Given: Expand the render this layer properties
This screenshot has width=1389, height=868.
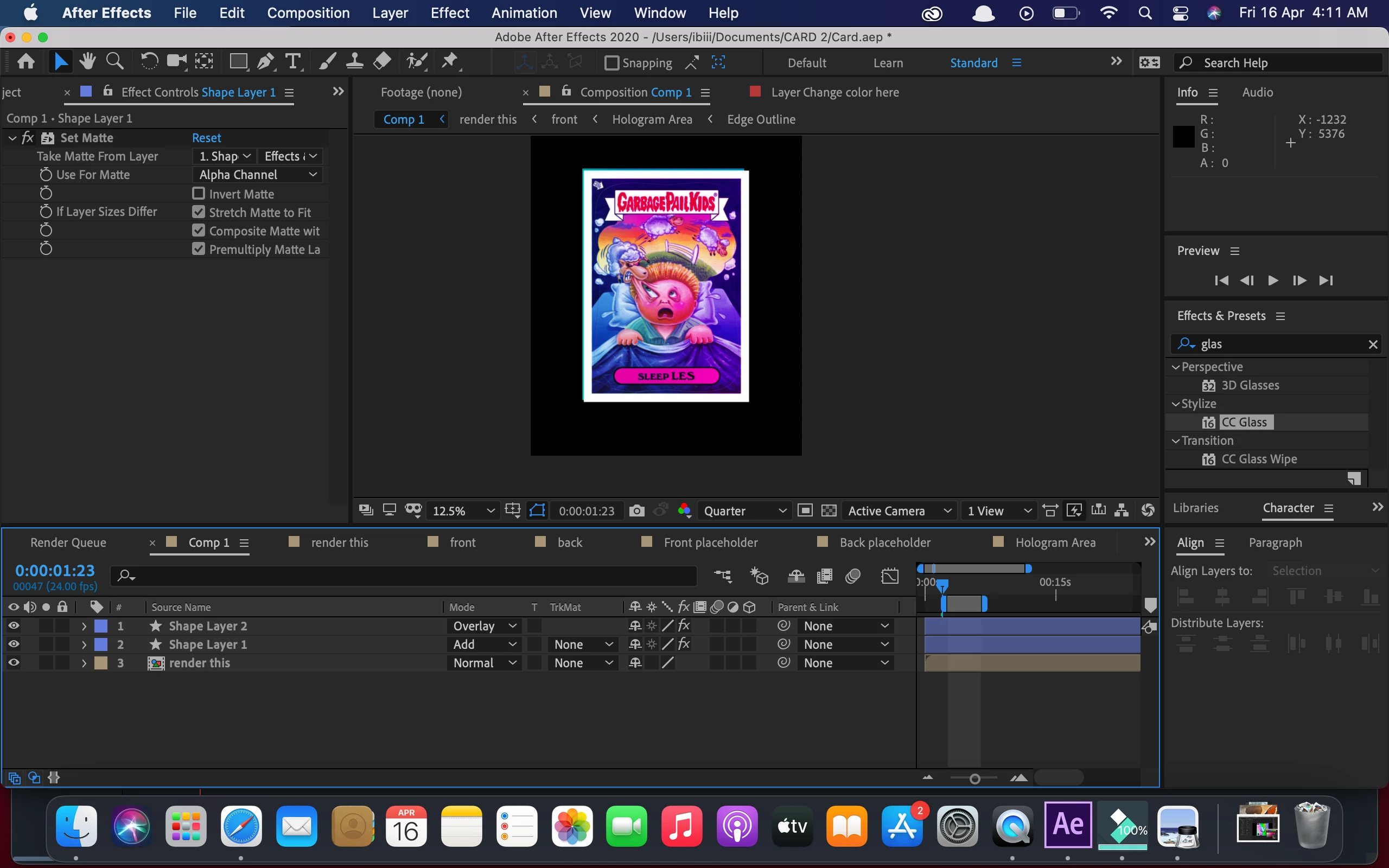Looking at the screenshot, I should [84, 663].
